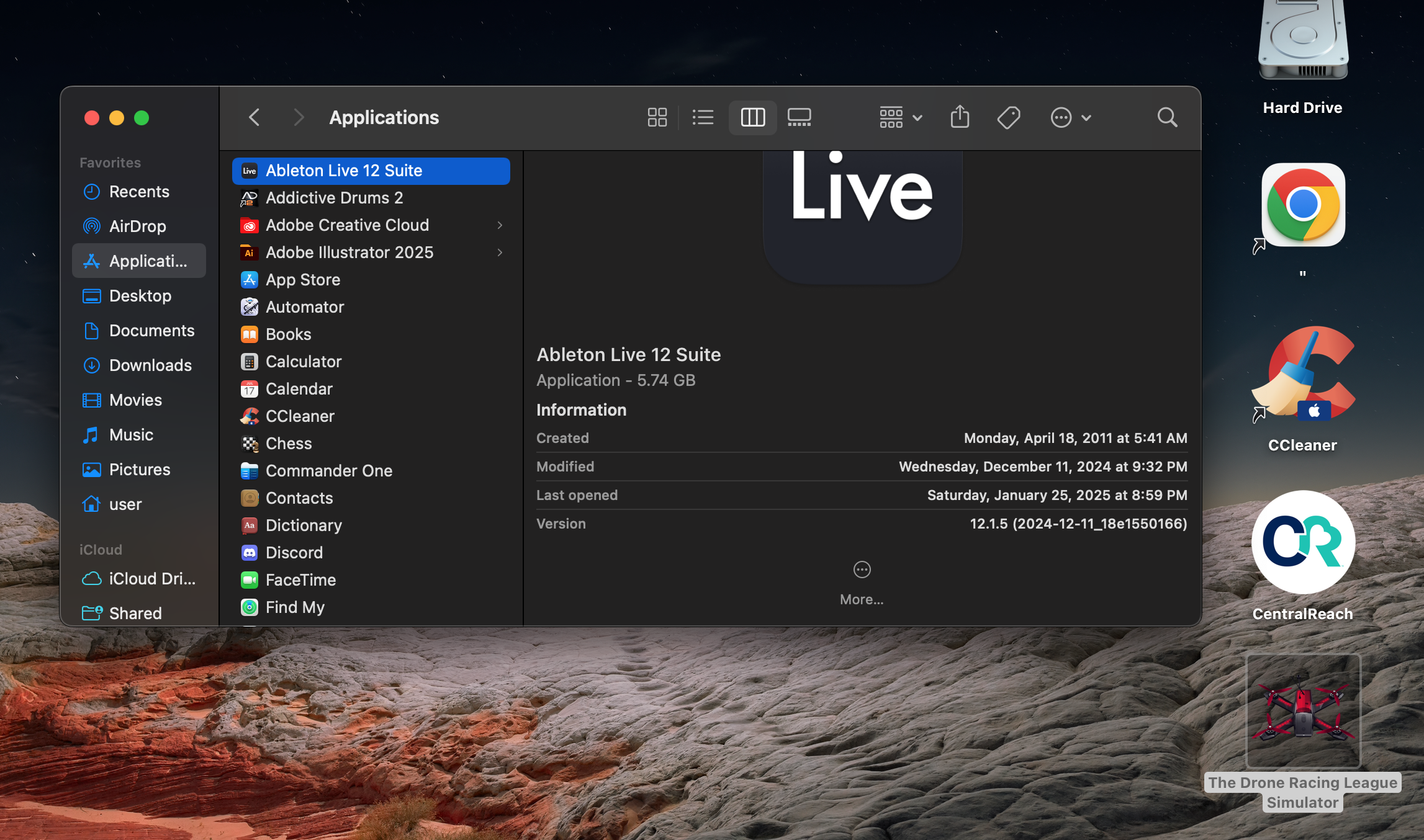Open iCloud Drive in the sidebar
Screen dimensions: 1424x840
(139, 579)
